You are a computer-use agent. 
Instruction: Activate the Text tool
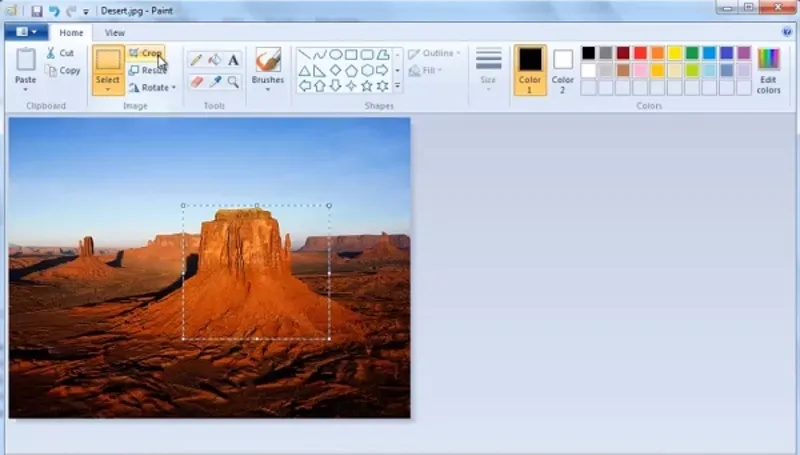[233, 60]
